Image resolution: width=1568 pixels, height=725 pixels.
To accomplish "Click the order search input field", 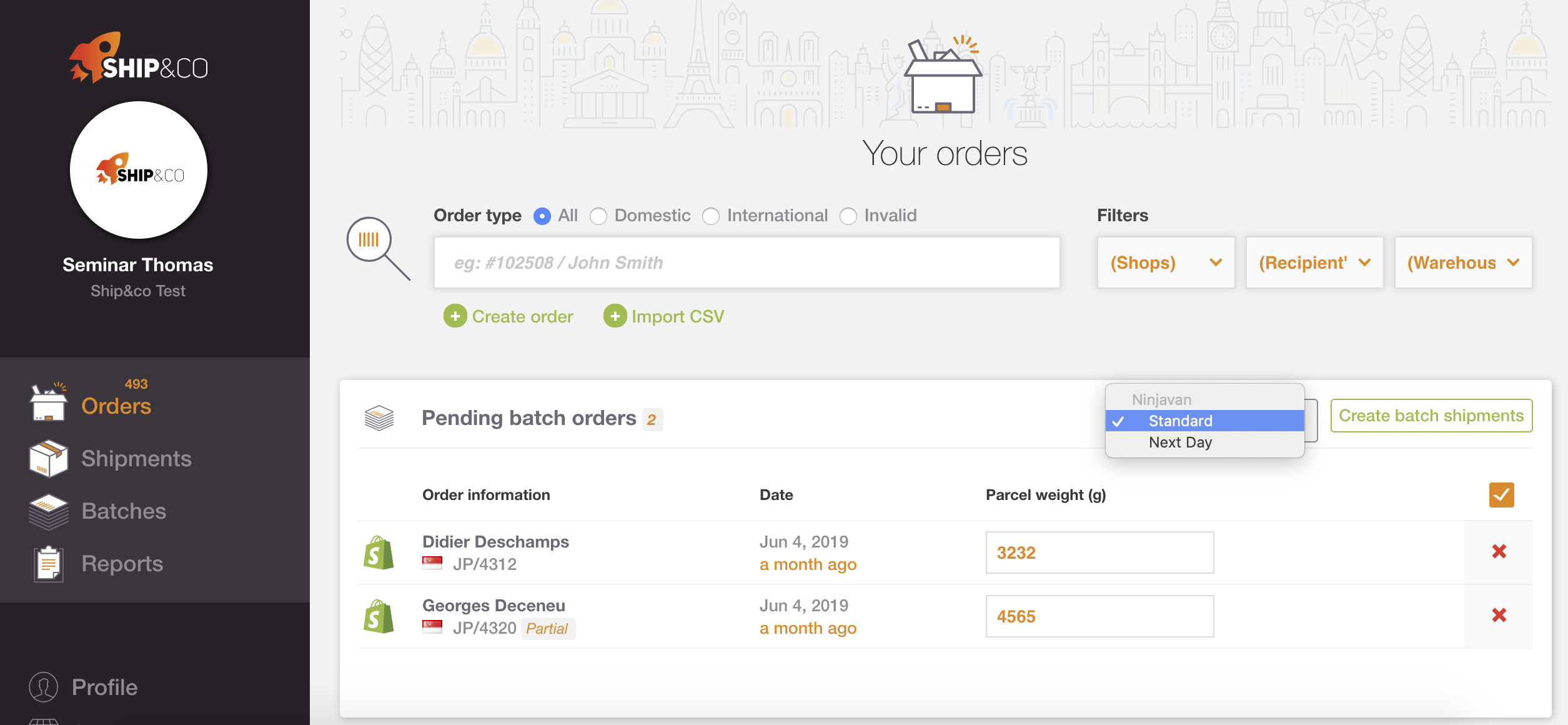I will click(747, 262).
